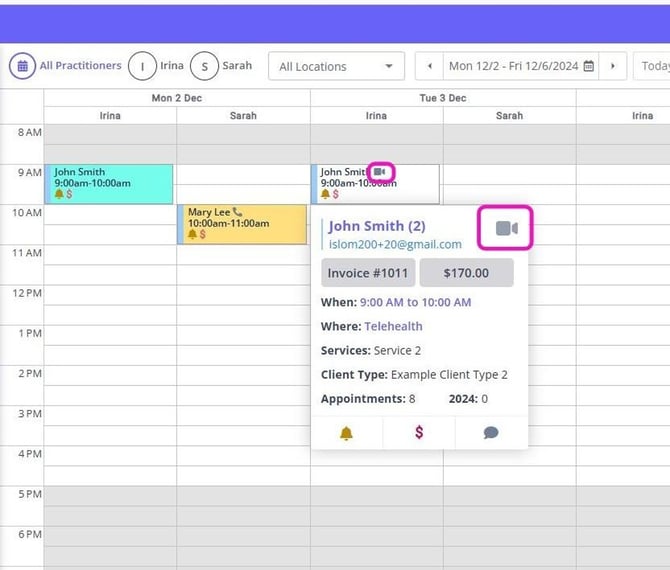This screenshot has height=570, width=670.
Task: Click bell icon on Monday John Smith appointment
Action: click(x=59, y=194)
